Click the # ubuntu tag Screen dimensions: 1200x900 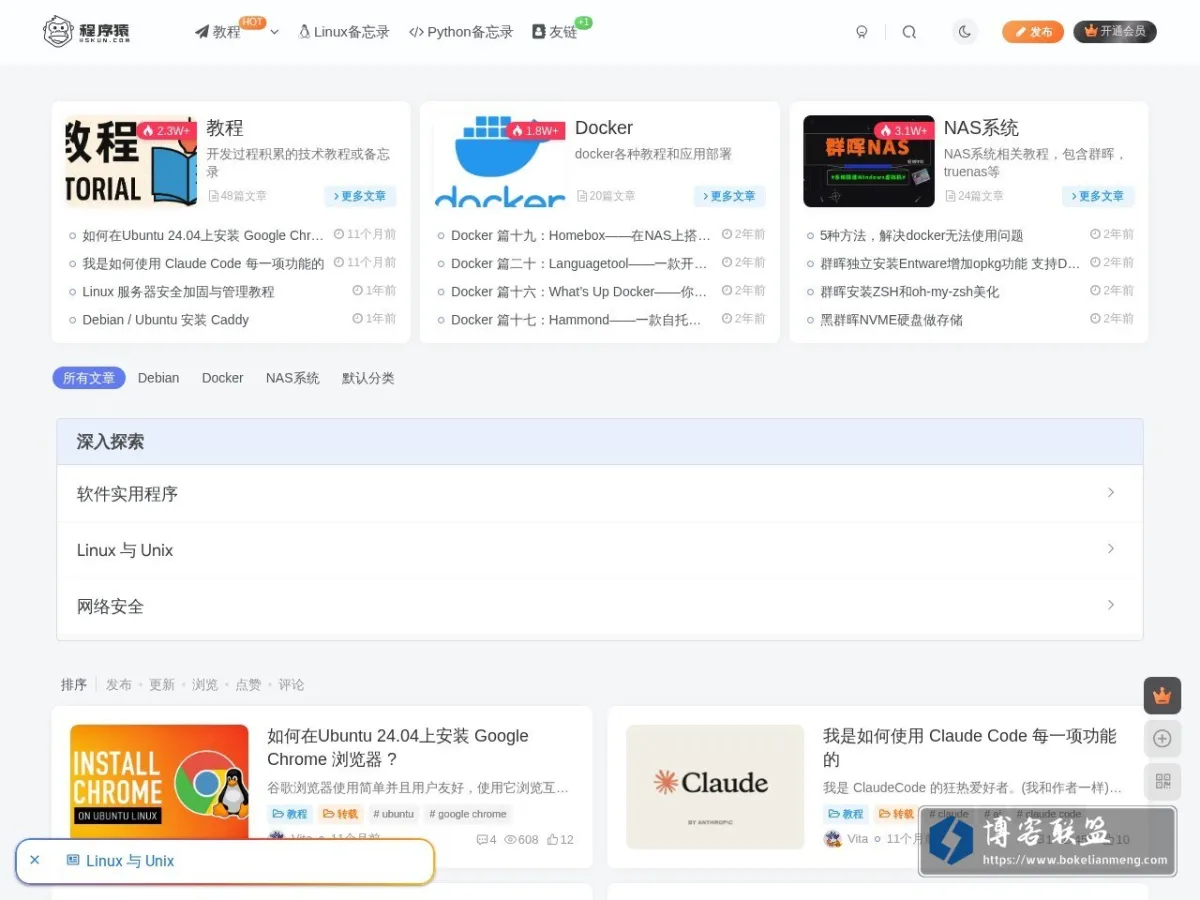click(x=393, y=814)
